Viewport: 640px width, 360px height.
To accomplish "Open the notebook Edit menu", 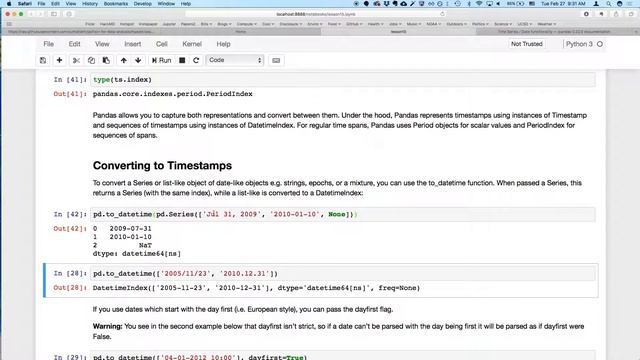I will coord(74,44).
